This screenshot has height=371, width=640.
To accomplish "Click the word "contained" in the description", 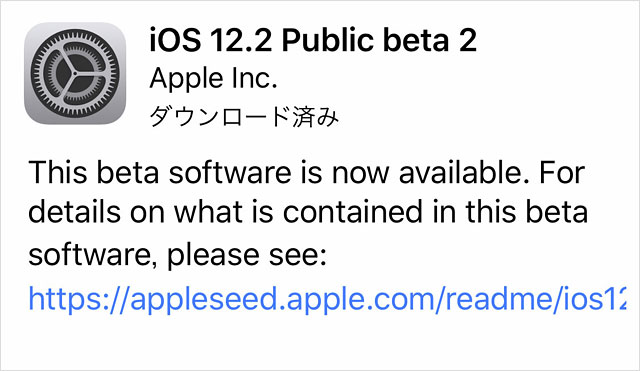I will click(x=353, y=213).
